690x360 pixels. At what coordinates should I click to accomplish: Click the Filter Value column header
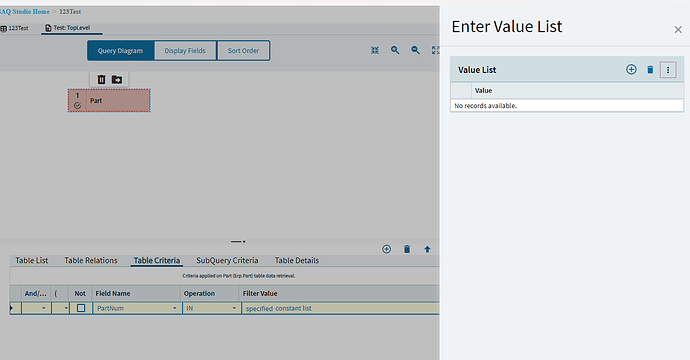tap(339, 294)
